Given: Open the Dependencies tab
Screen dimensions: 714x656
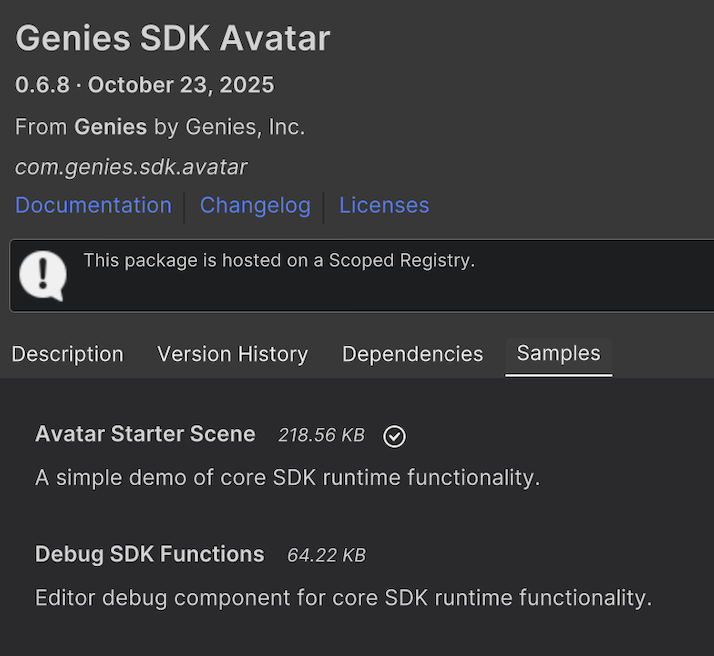Looking at the screenshot, I should pos(412,354).
